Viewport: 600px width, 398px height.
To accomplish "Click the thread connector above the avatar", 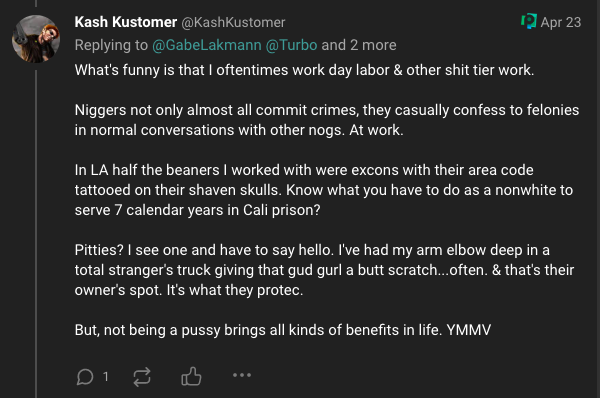I will (36, 3).
